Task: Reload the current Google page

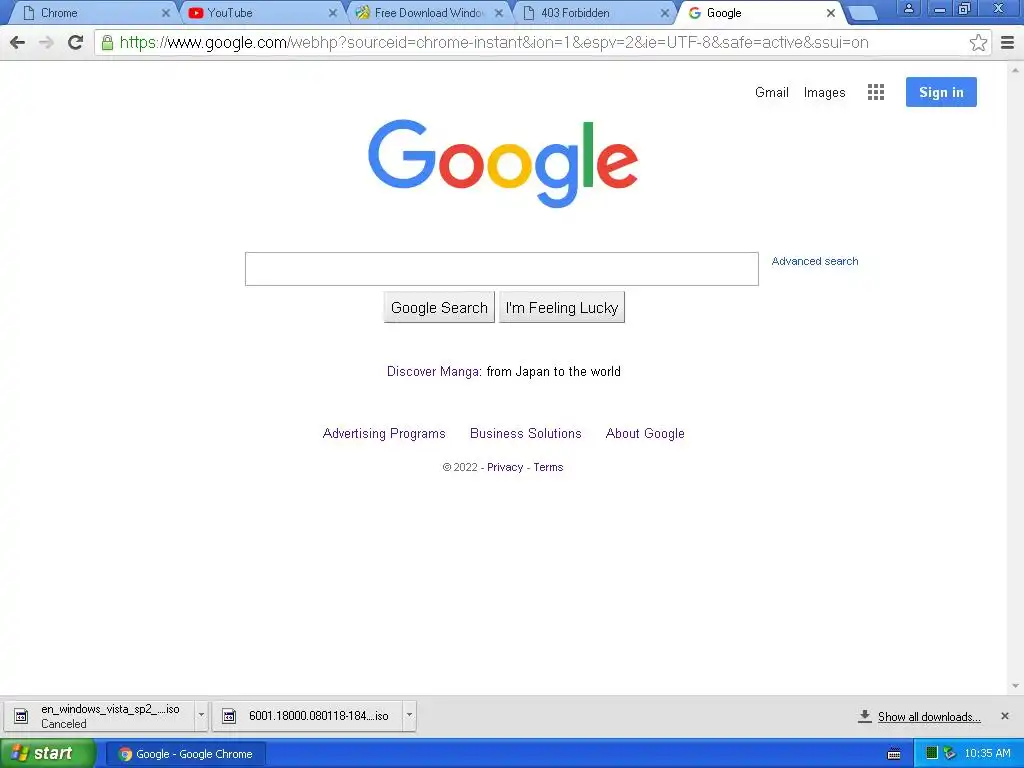Action: coord(76,42)
